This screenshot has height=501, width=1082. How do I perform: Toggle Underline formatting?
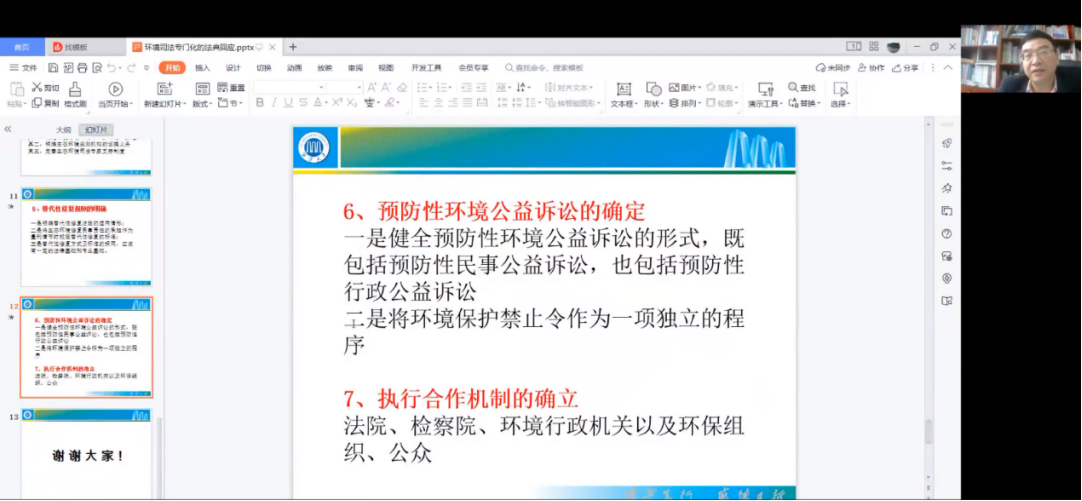pos(288,103)
